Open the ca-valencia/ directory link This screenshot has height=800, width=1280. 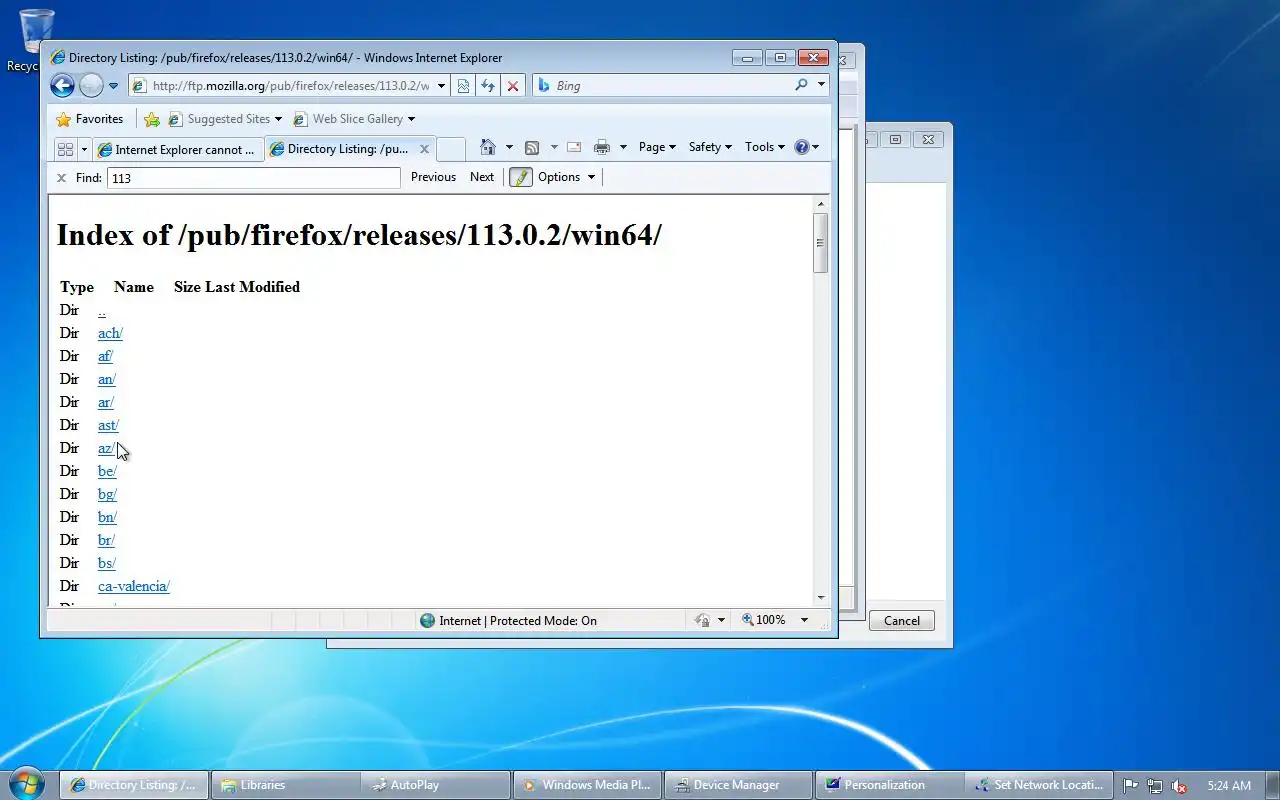134,586
